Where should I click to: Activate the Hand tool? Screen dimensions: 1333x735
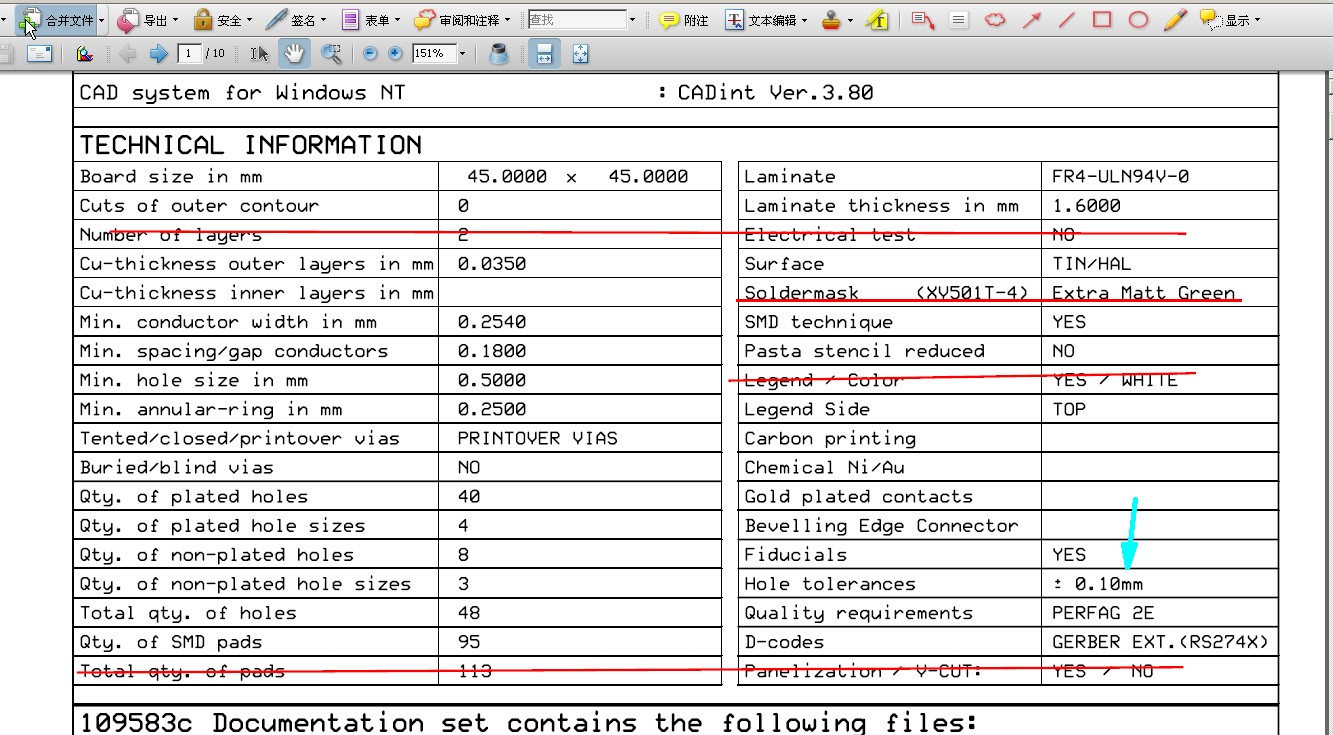[294, 54]
